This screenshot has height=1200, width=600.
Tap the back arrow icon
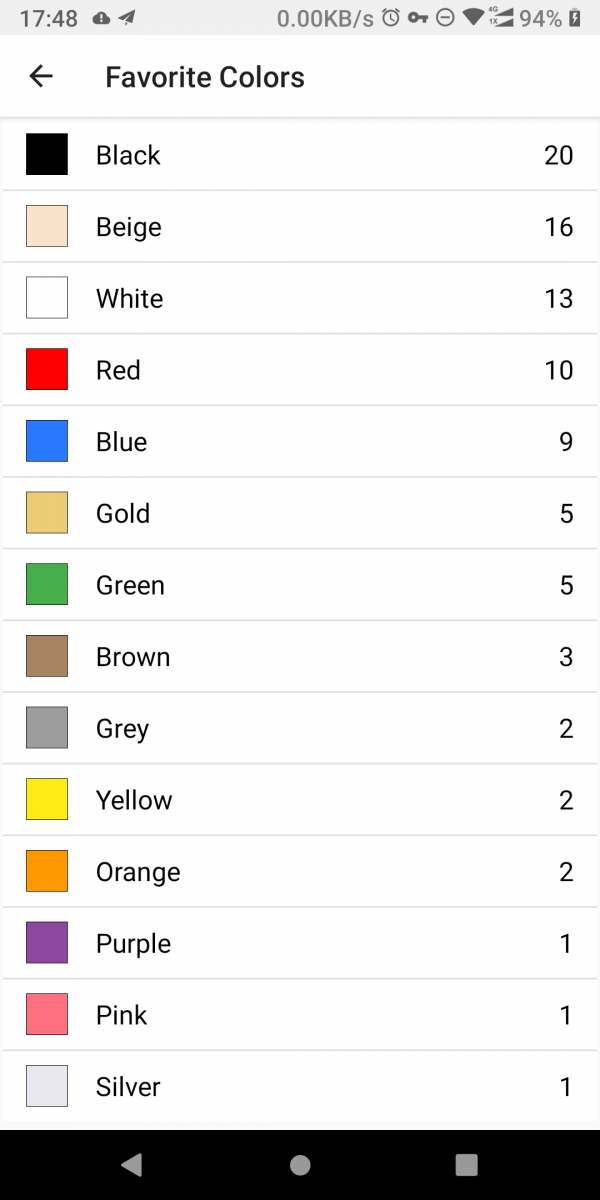point(41,76)
